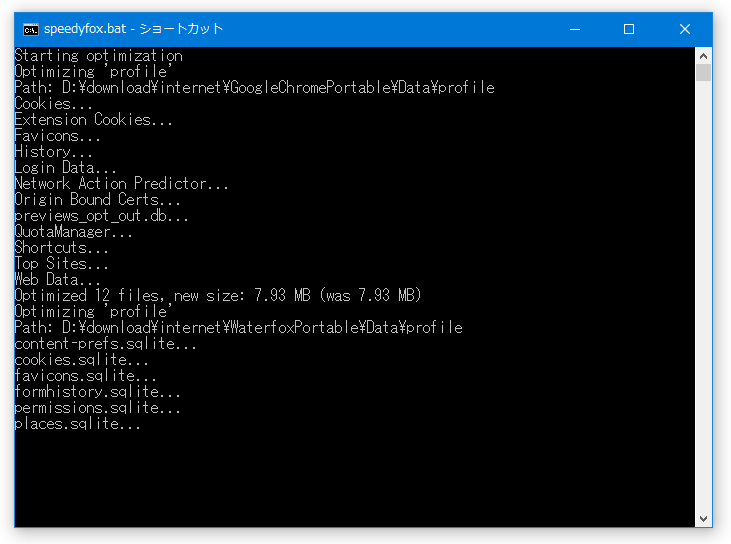Click the 'content-prefs.sqlite...' line
The image size is (731, 544).
click(x=105, y=344)
